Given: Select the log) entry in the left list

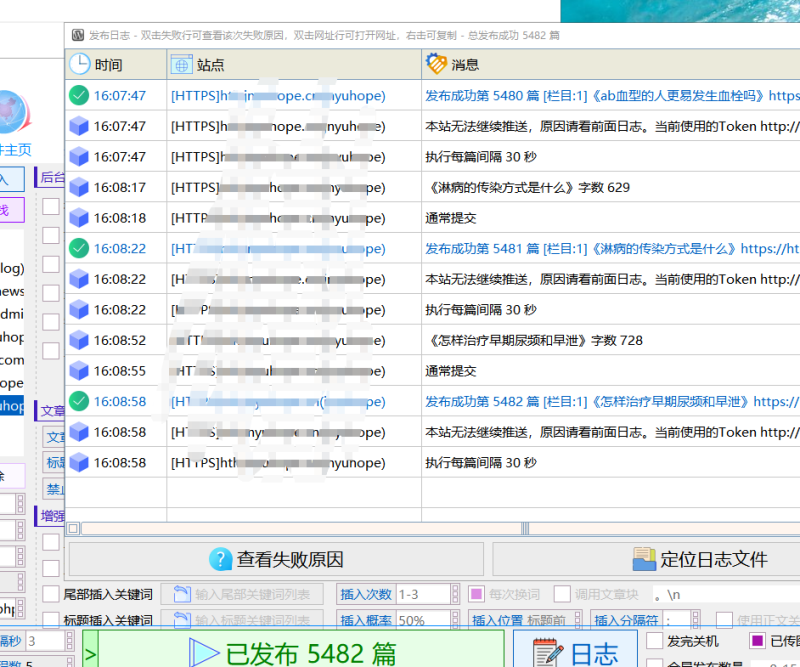Looking at the screenshot, I should [12, 268].
